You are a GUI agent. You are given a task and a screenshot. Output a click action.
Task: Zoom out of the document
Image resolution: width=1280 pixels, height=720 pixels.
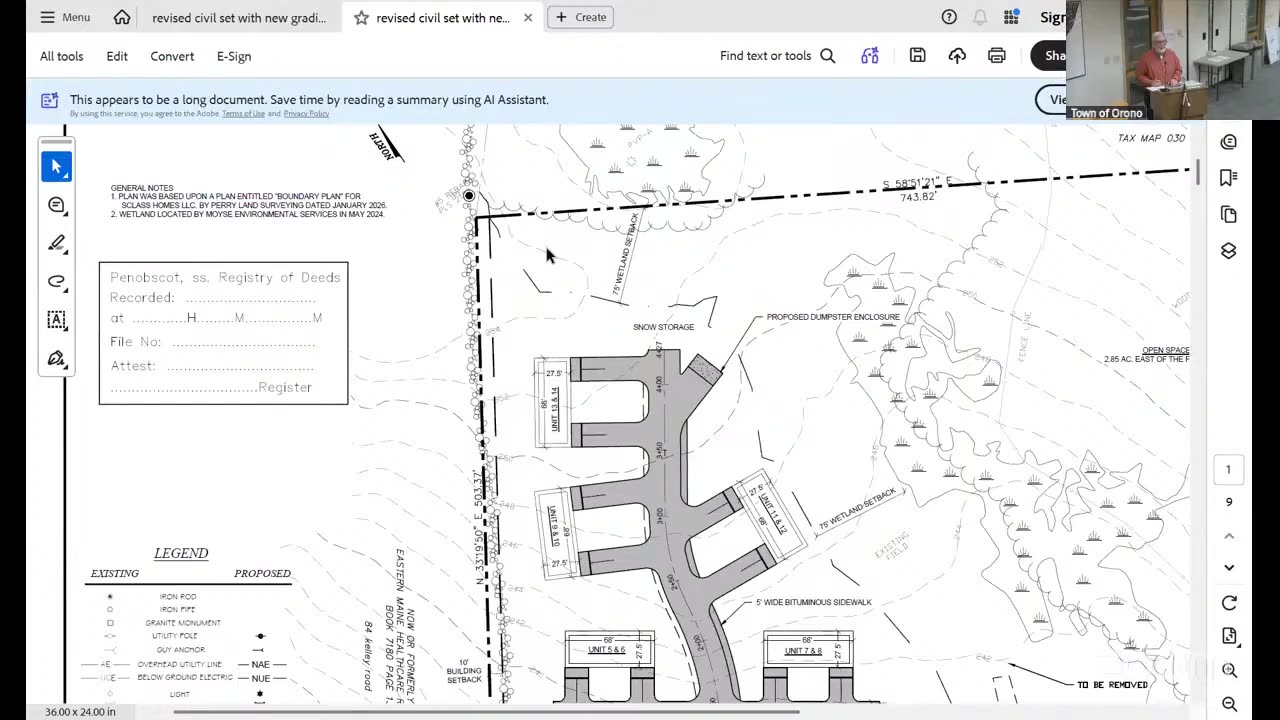click(1229, 704)
